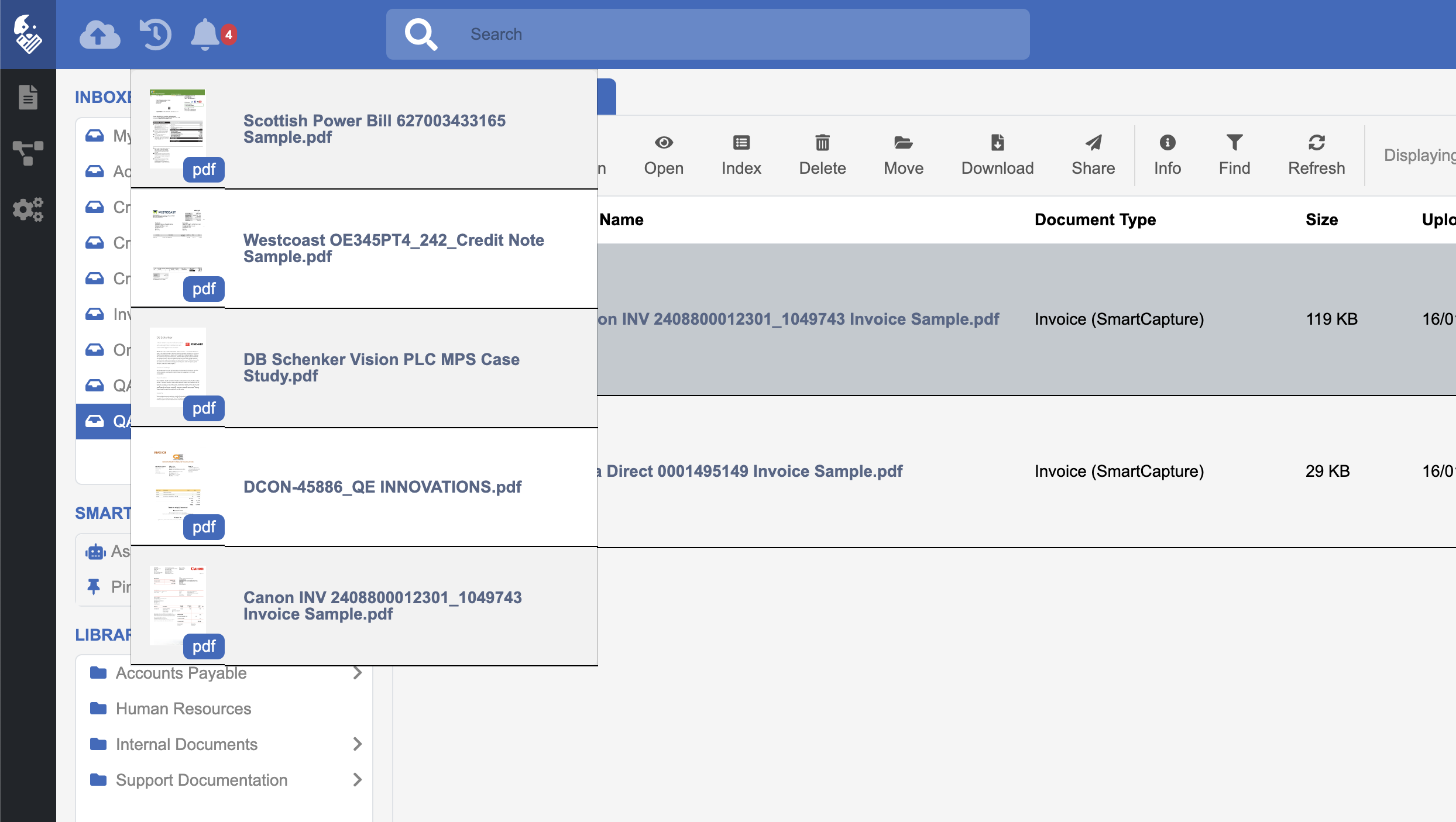Expand the Support Documentation folder chevron
The height and width of the screenshot is (822, 1456).
point(358,780)
